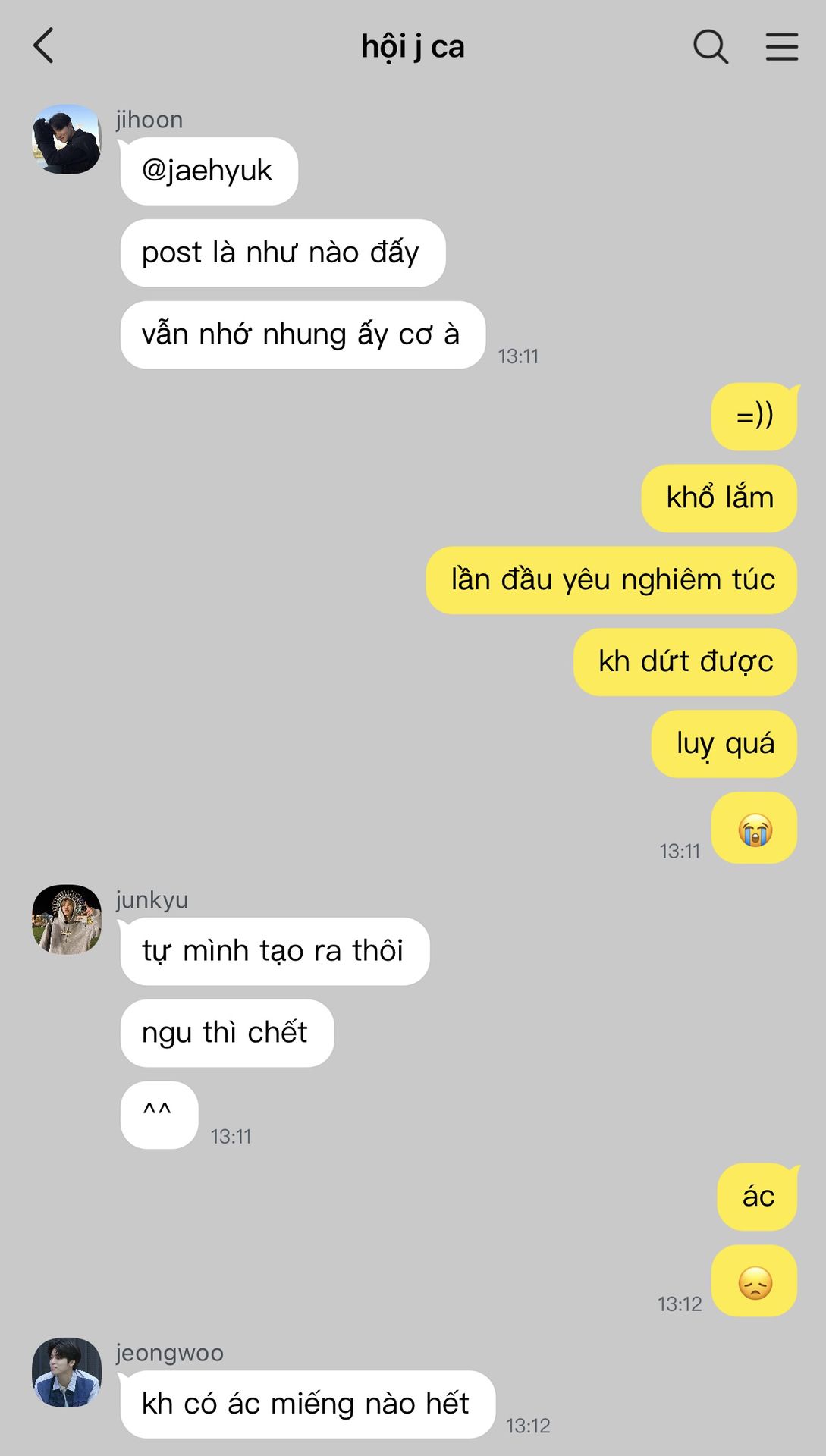Tap the '^^' message bubble
This screenshot has height=1456, width=826.
tap(159, 1115)
